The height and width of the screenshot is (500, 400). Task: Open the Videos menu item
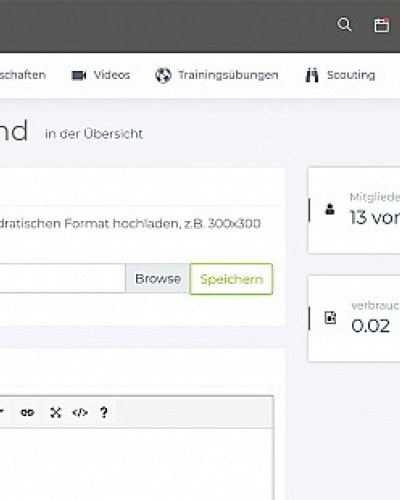pyautogui.click(x=112, y=75)
